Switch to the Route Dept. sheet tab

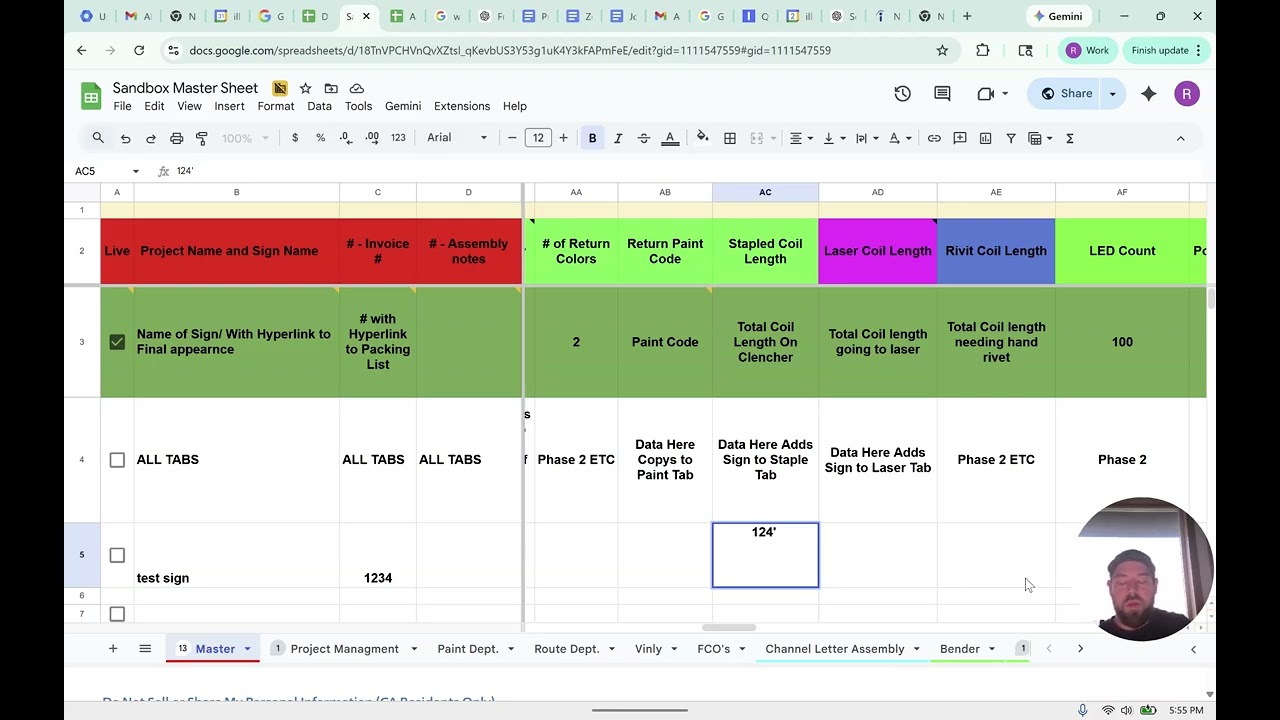click(567, 649)
